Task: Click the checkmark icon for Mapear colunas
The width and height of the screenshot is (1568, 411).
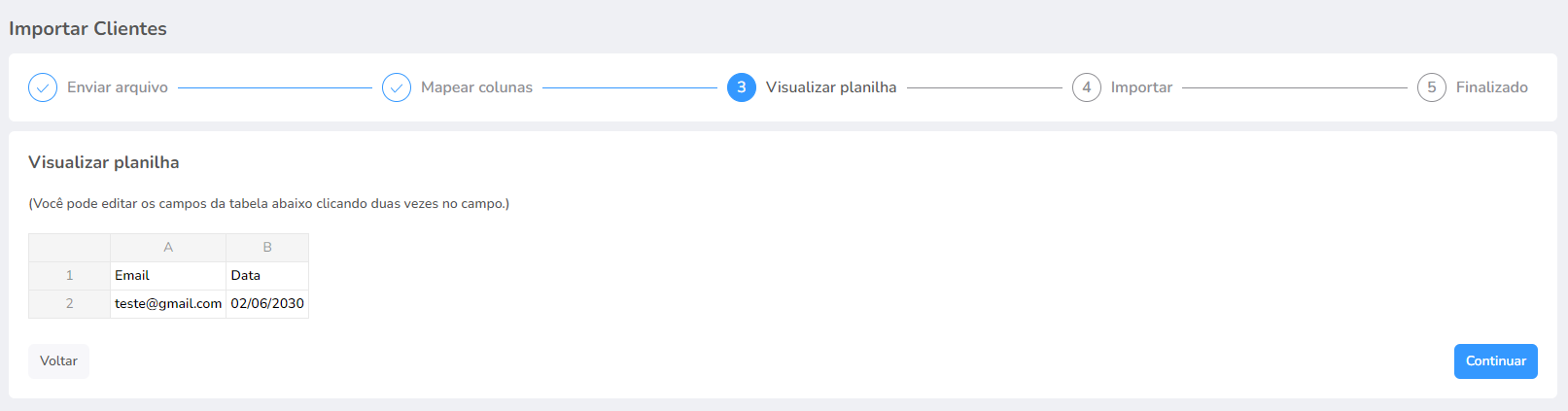Action: (397, 87)
